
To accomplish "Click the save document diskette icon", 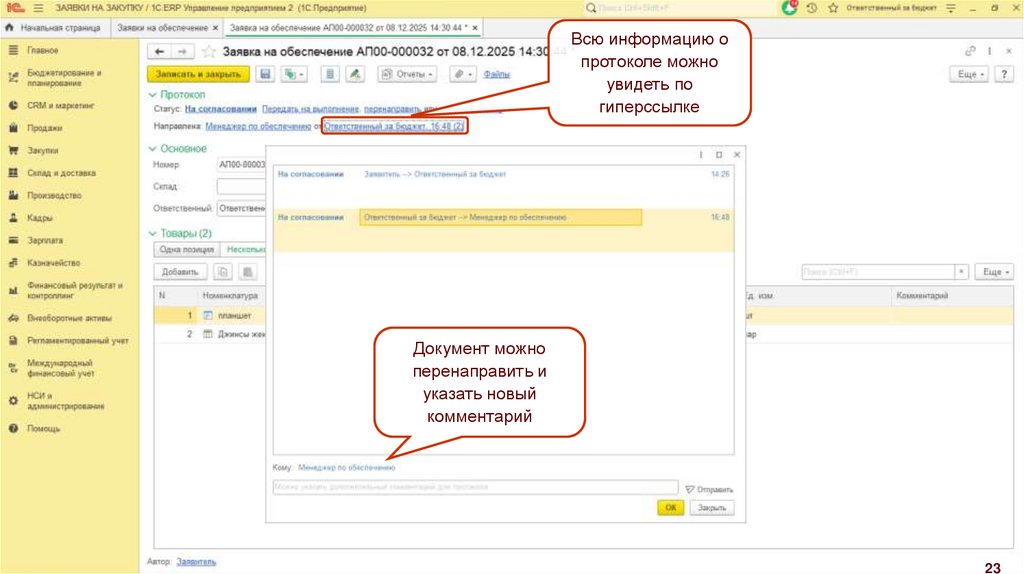I will tap(266, 74).
